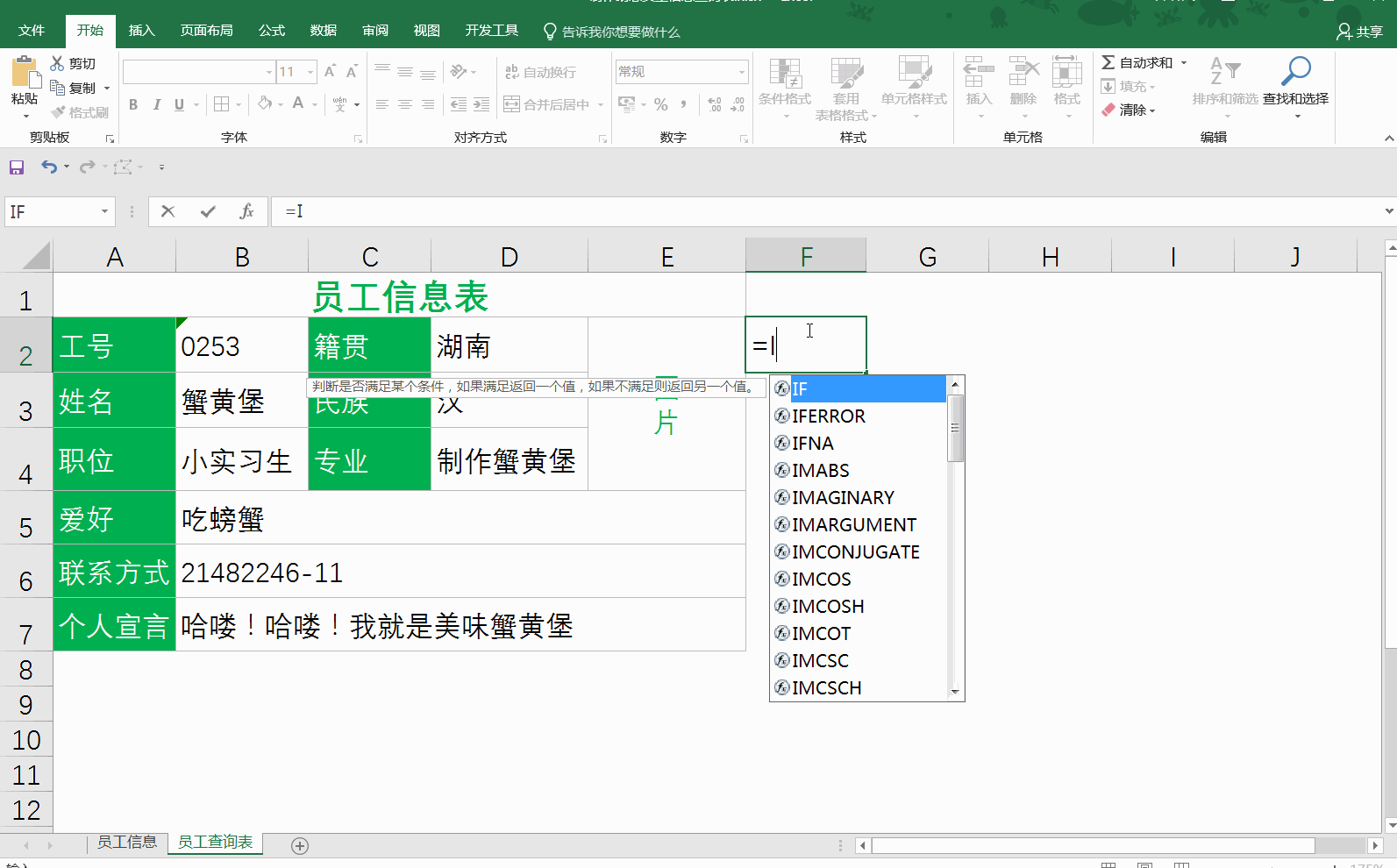Click the Save floppy disk icon
1397x868 pixels.
coord(17,167)
